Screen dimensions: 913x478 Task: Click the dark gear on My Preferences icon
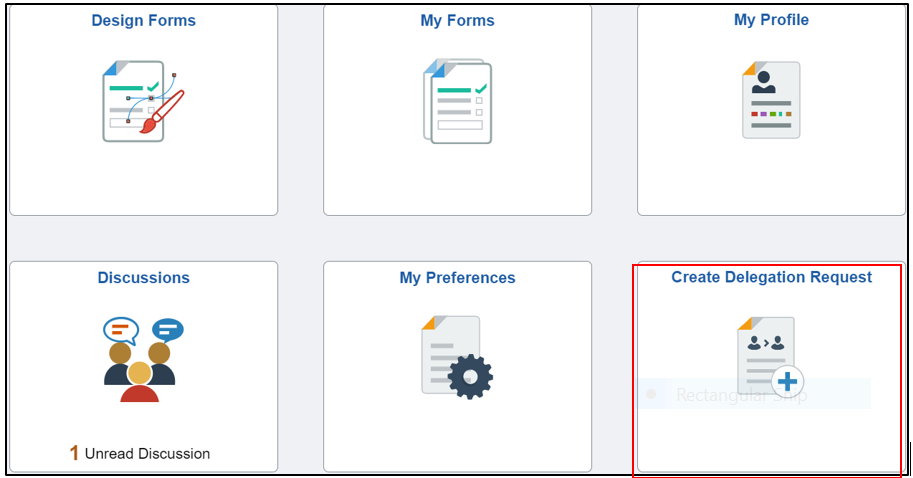(x=470, y=376)
